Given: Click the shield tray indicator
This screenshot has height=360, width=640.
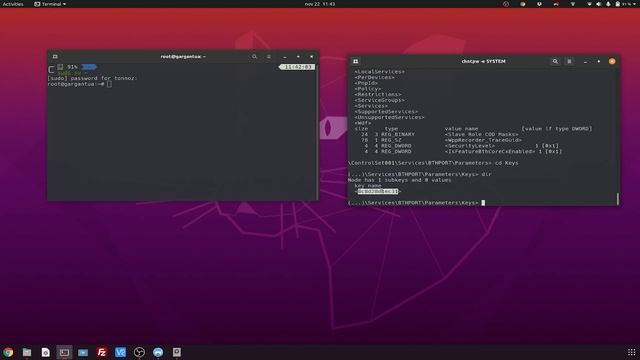Looking at the screenshot, I should coord(539,4).
